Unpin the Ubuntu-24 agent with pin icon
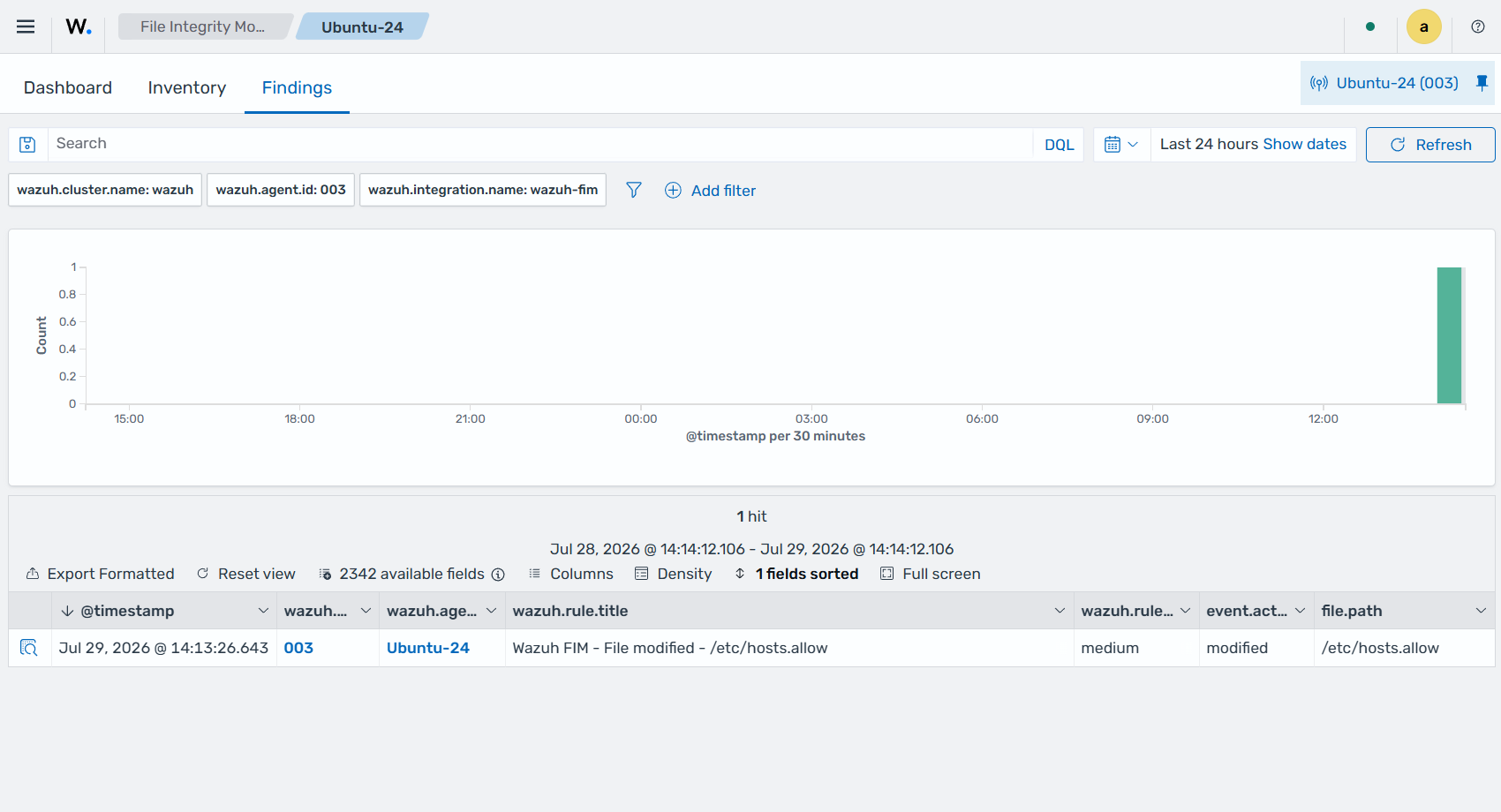1501x812 pixels. pyautogui.click(x=1482, y=83)
